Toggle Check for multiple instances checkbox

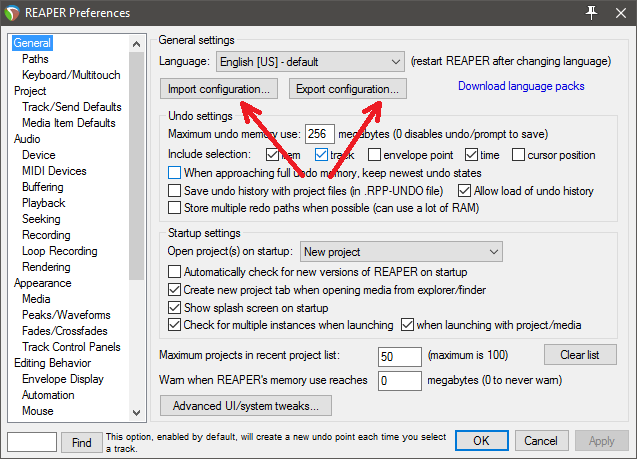click(174, 325)
